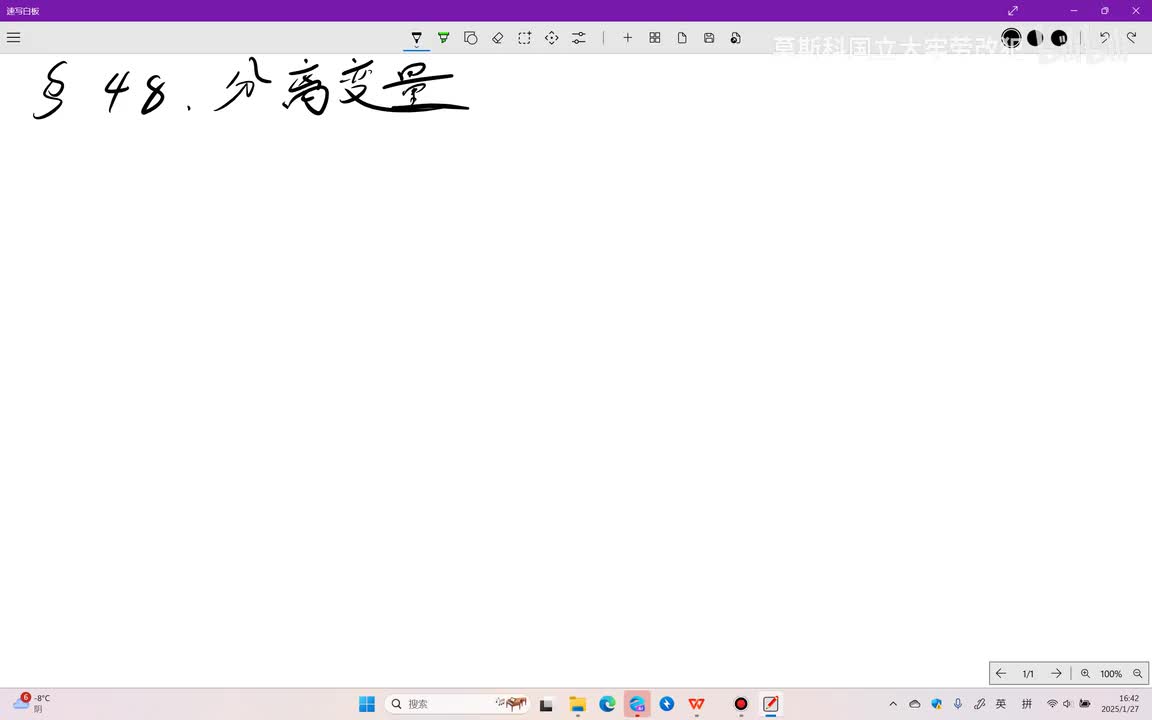This screenshot has height=720, width=1152.
Task: Go to the previous page
Action: pyautogui.click(x=1001, y=673)
